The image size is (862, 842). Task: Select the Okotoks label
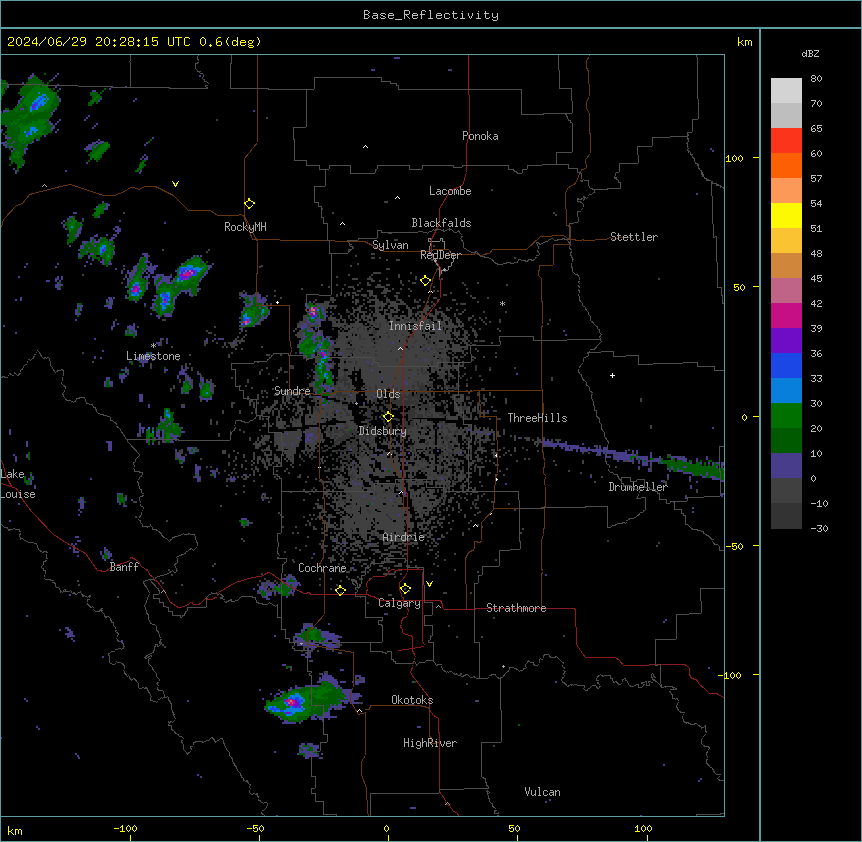coord(412,700)
